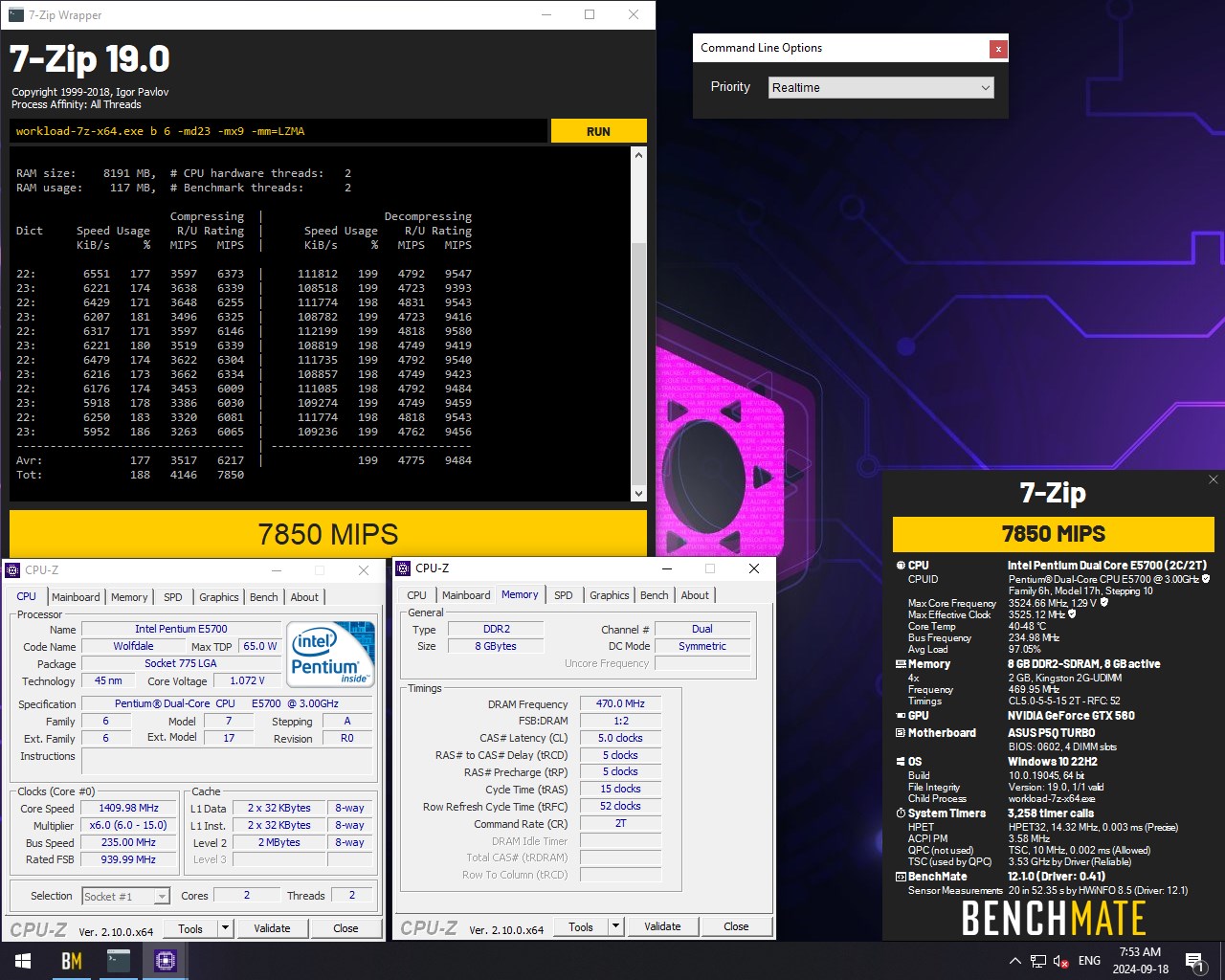Open the Socket #1 selection dropdown
1225x980 pixels.
point(125,896)
